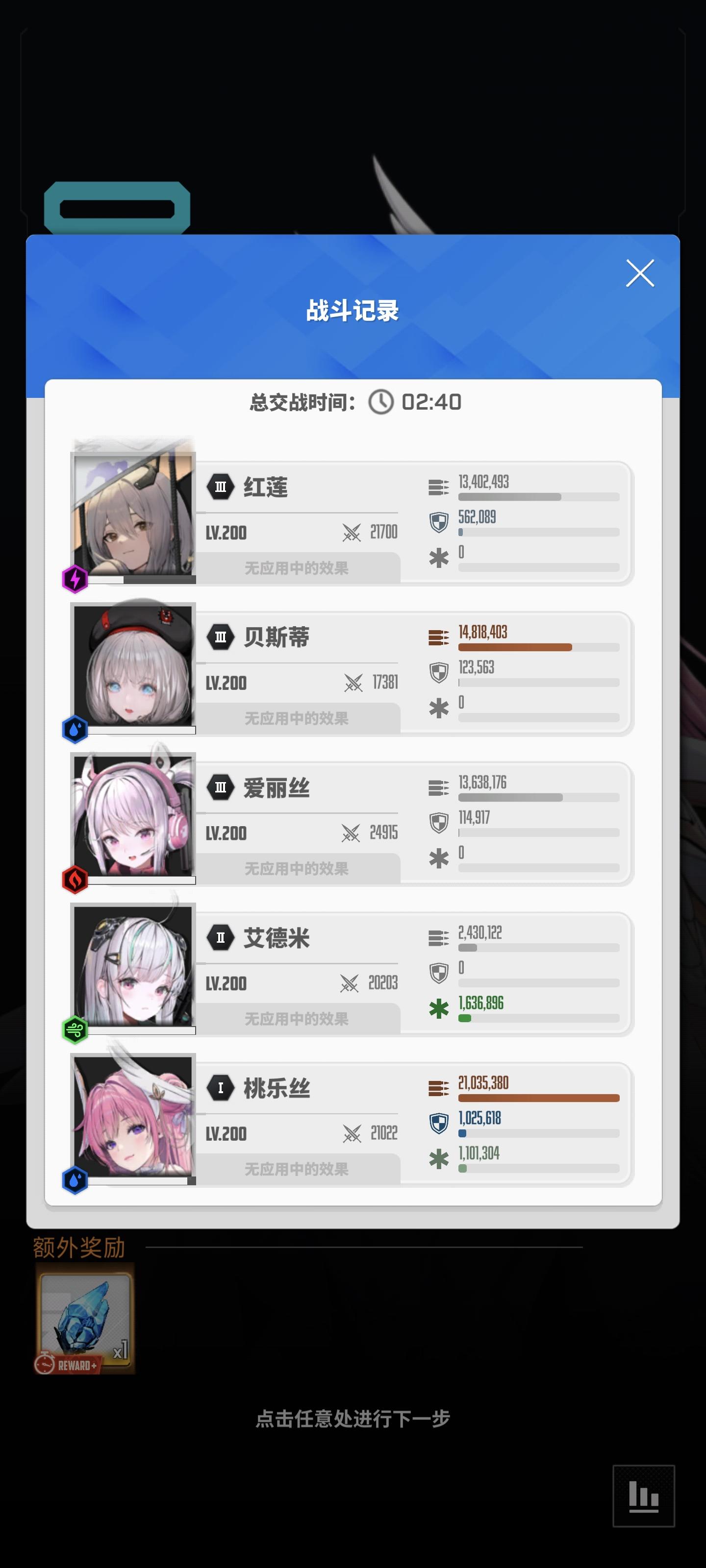Click 艾德米's wind element icon

tap(75, 1029)
